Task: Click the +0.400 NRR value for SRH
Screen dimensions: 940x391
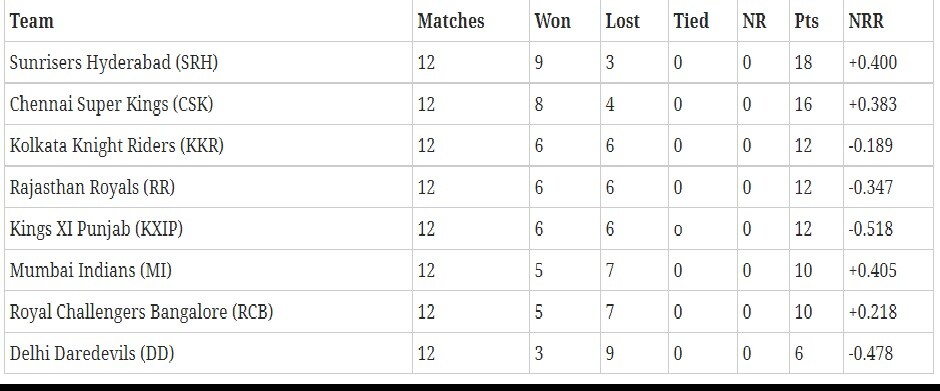Action: click(872, 62)
